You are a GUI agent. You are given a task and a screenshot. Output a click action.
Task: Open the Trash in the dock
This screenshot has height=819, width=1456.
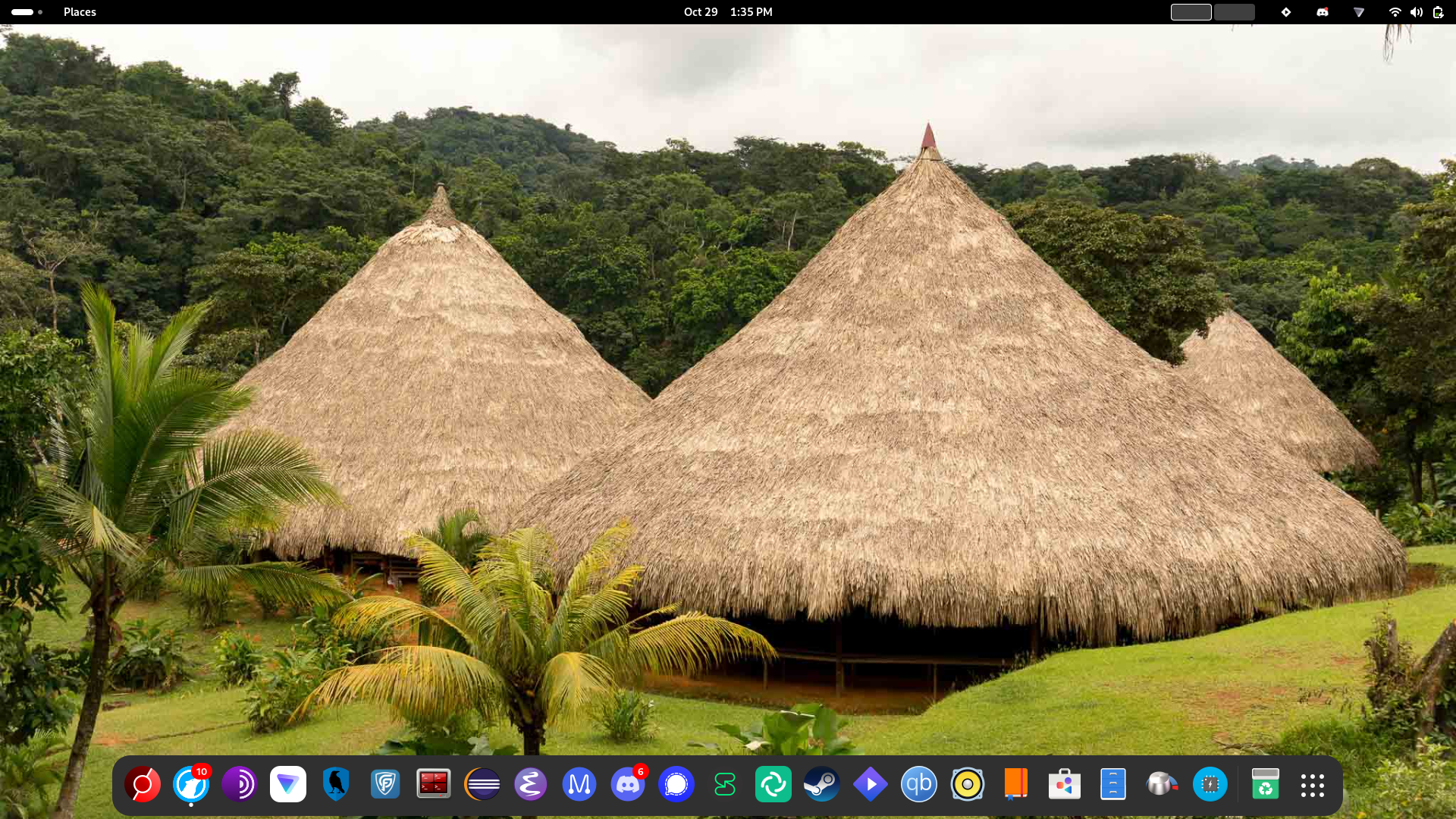pyautogui.click(x=1264, y=784)
